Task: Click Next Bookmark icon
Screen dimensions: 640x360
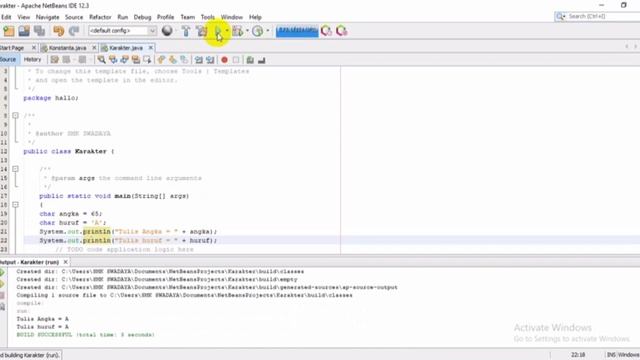Action: (x=173, y=60)
